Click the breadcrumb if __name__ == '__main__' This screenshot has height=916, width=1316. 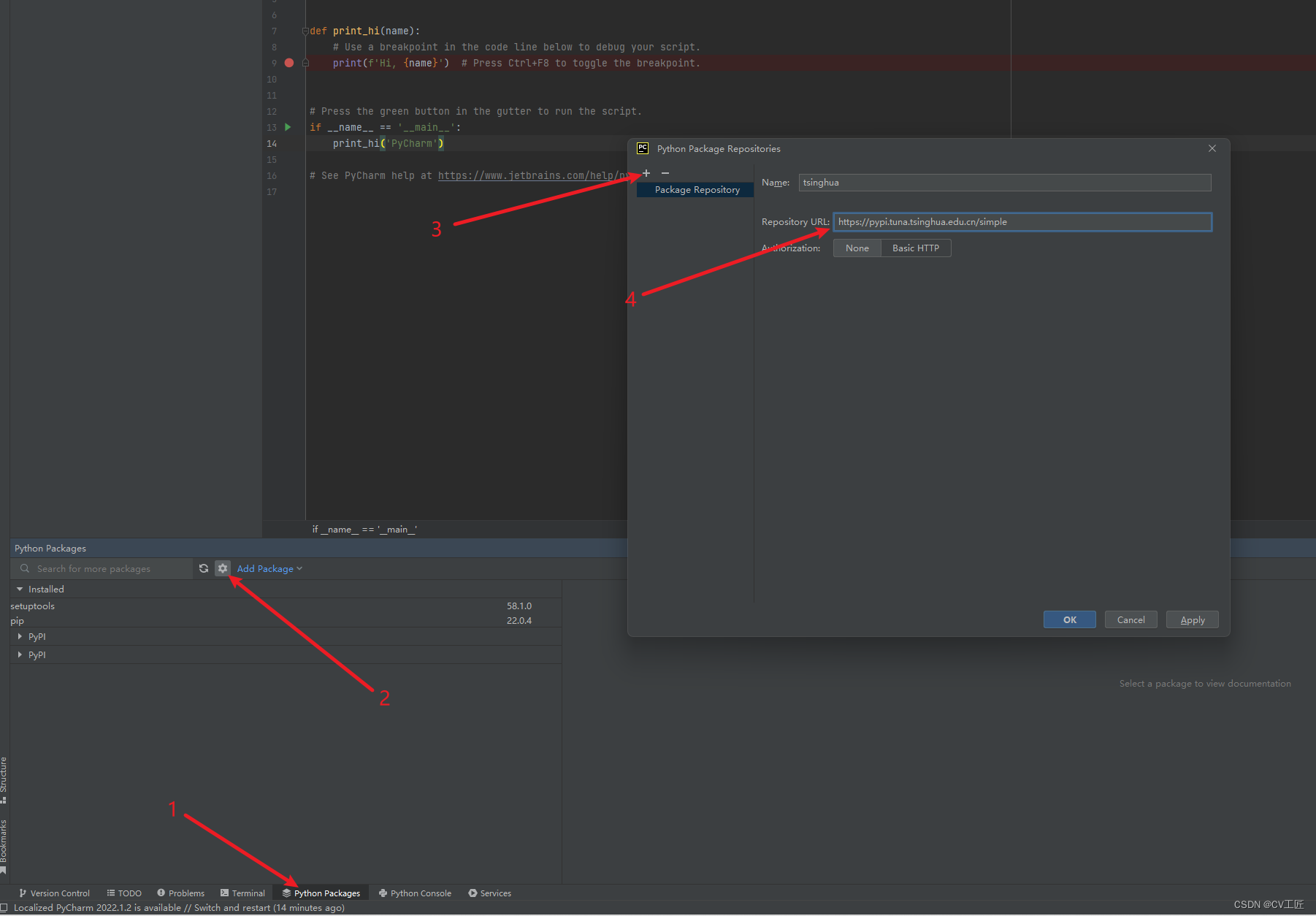(x=364, y=530)
